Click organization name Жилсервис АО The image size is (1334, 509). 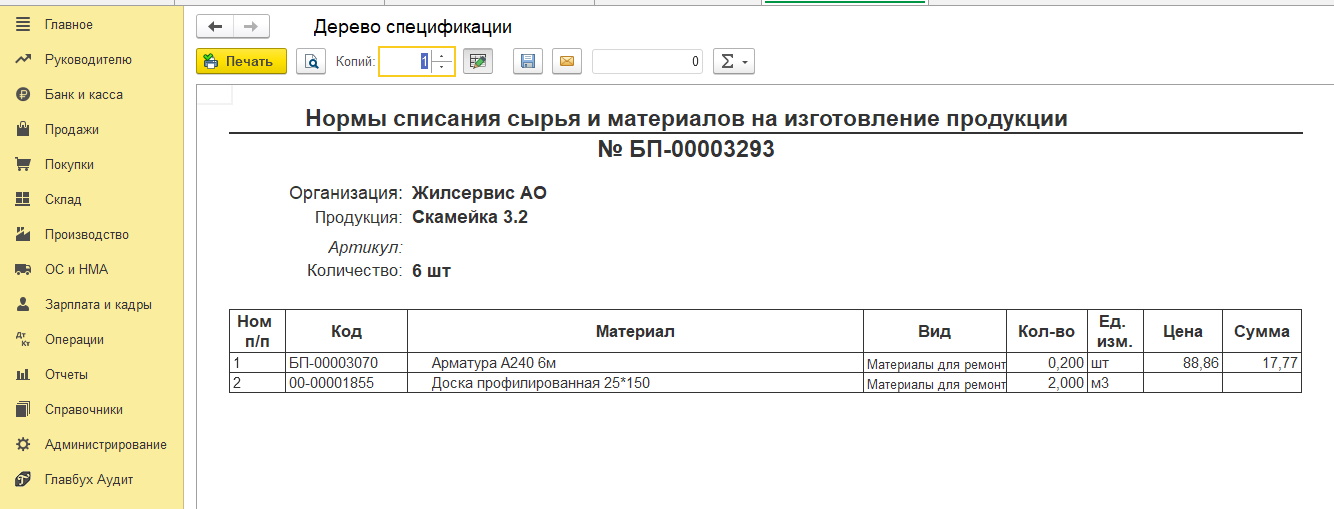tap(479, 193)
